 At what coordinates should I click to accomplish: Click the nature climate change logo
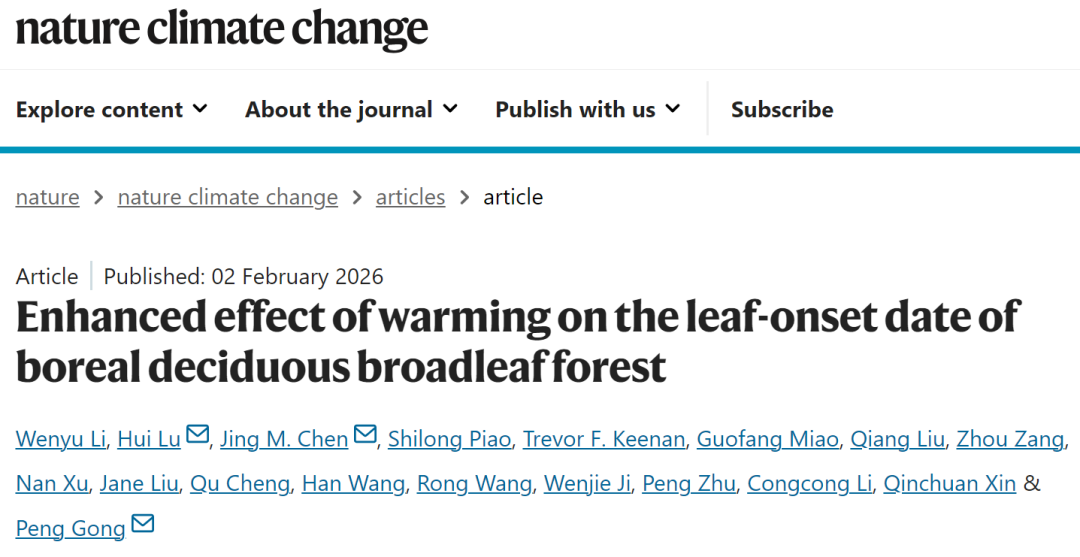(x=221, y=28)
